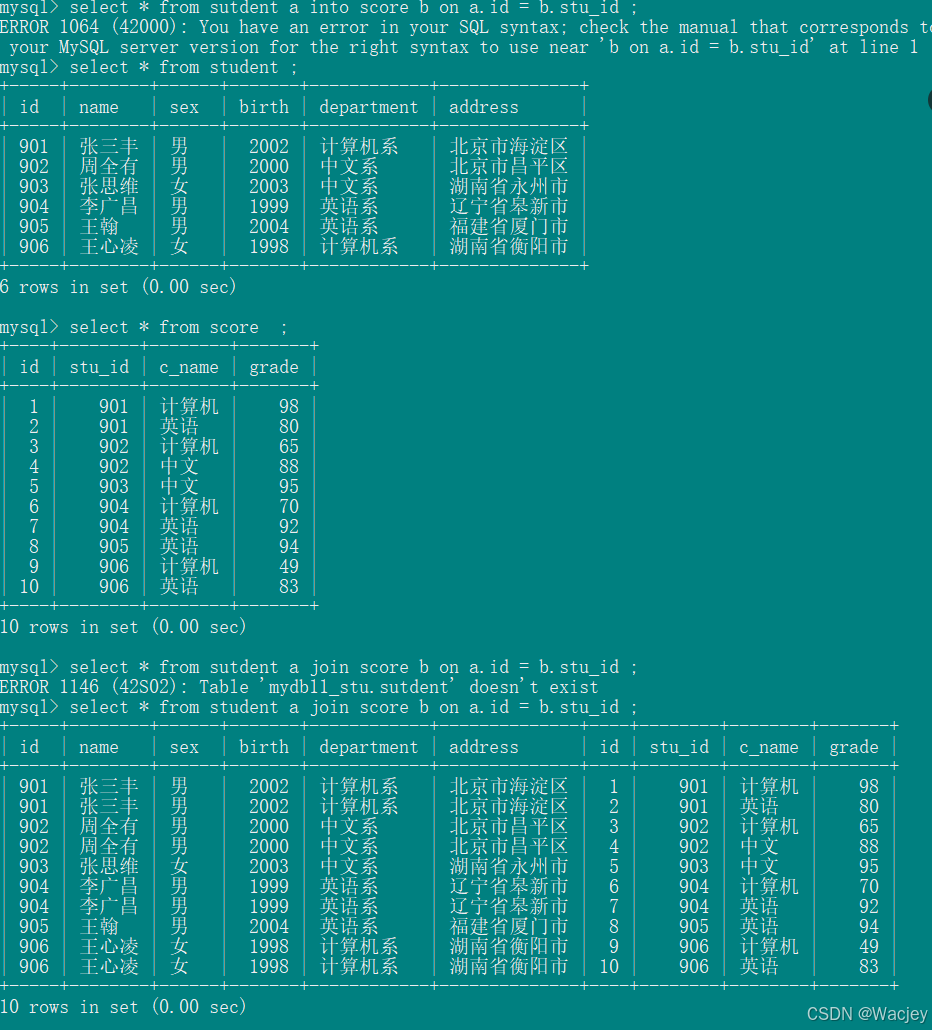
Task: Select student 张三丰 in row 901
Action: [x=108, y=146]
